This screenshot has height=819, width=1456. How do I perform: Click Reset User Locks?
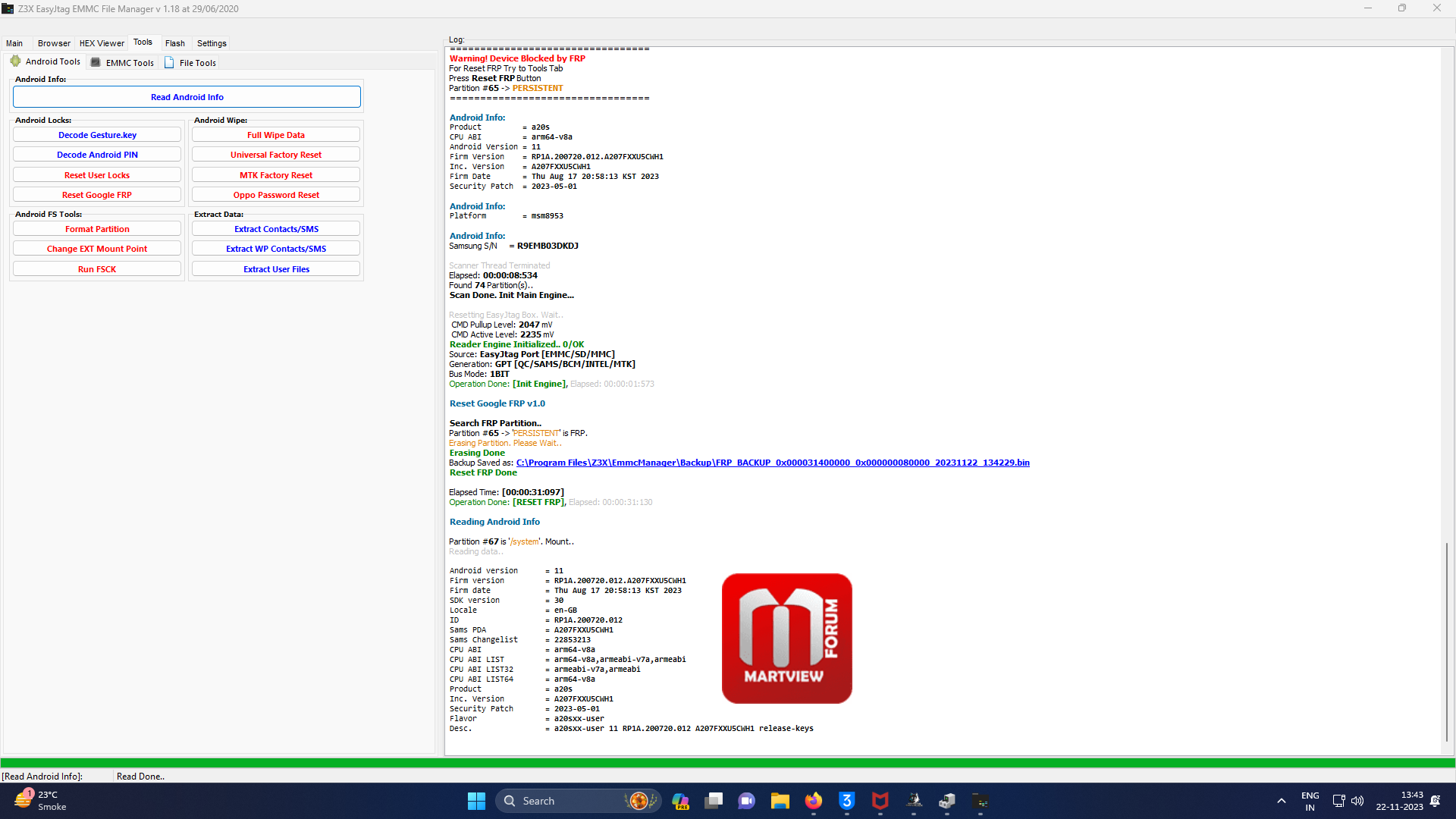click(x=97, y=175)
